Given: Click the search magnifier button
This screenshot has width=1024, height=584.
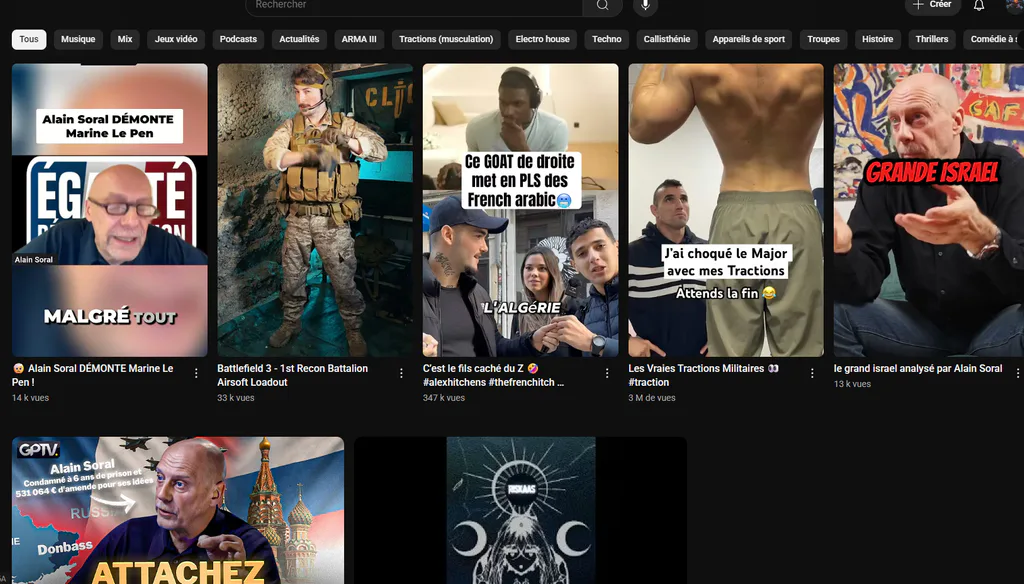Looking at the screenshot, I should tap(602, 6).
